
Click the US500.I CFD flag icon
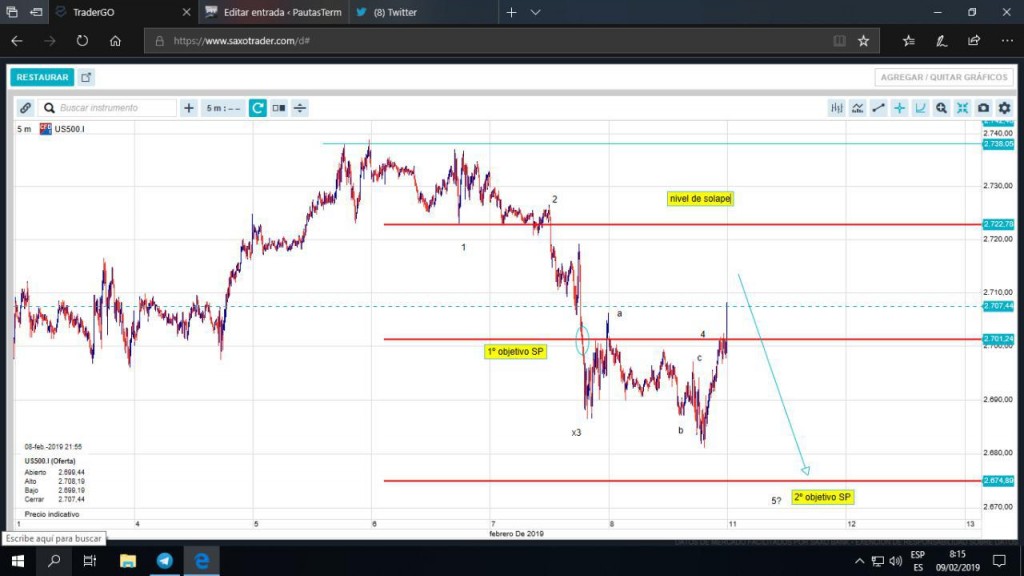click(46, 129)
